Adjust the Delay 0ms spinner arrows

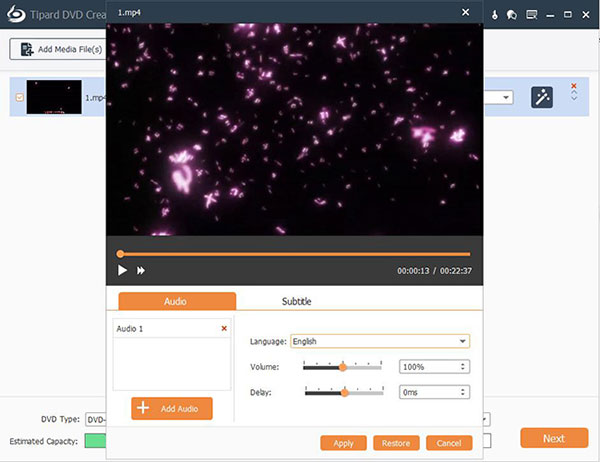463,393
